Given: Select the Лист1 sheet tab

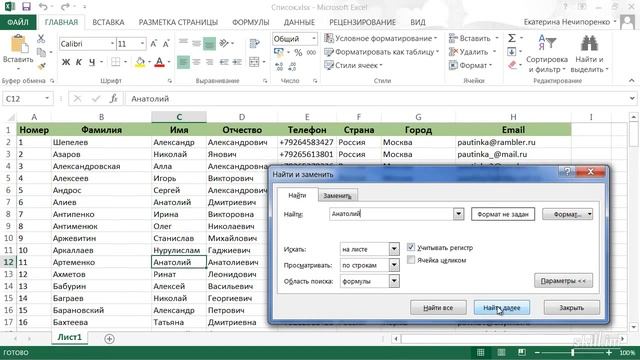Looking at the screenshot, I should 69,338.
